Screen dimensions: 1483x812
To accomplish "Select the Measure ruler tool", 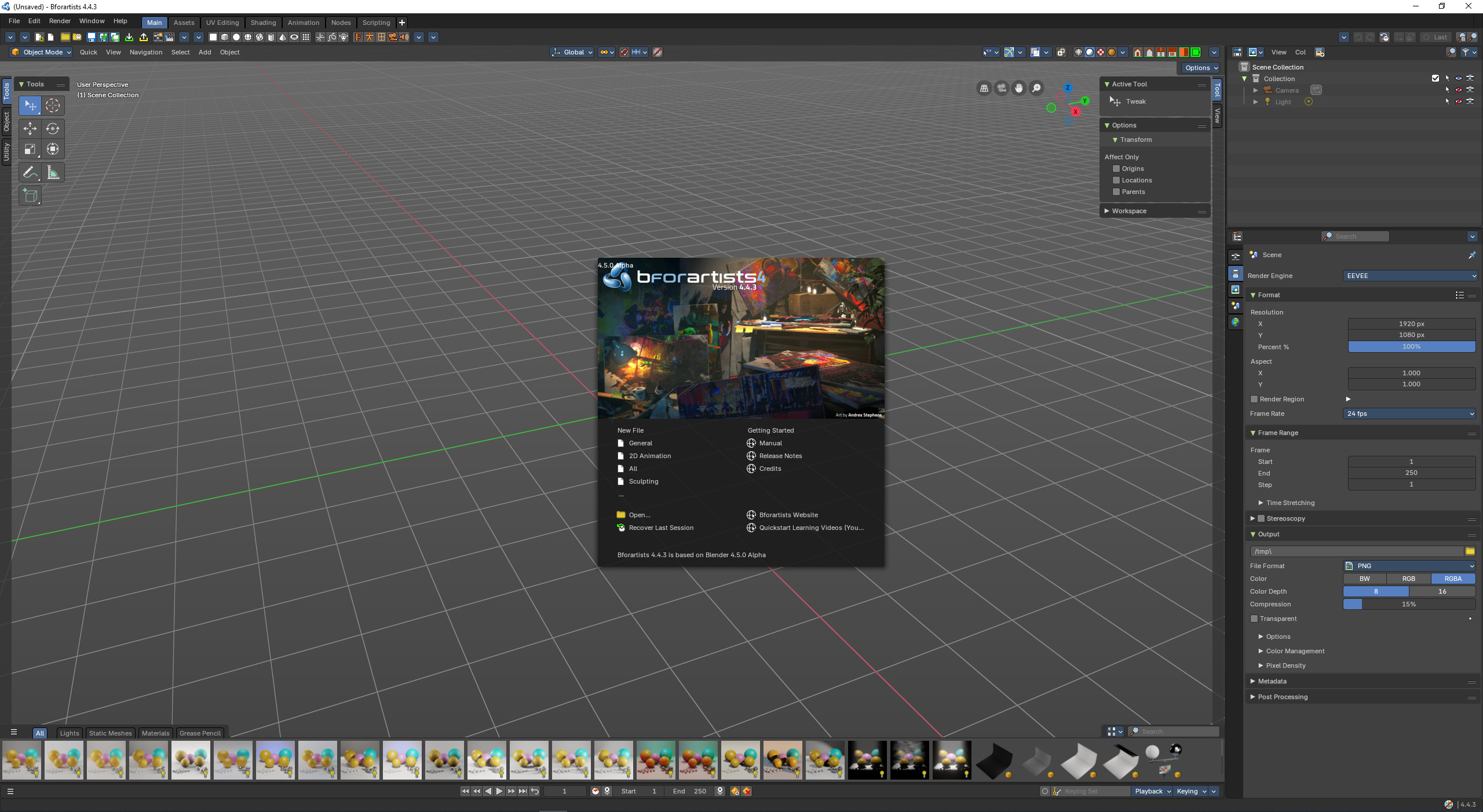I will (x=53, y=173).
